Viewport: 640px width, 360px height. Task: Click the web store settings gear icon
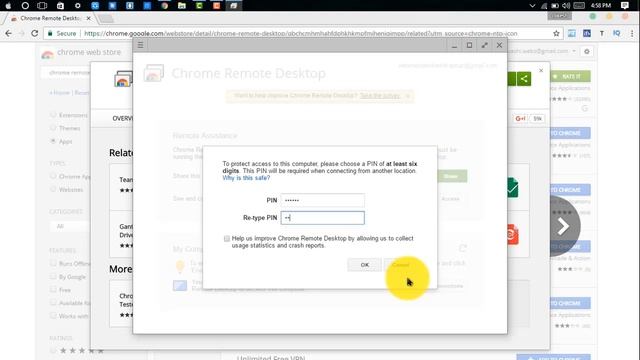pyautogui.click(x=587, y=51)
